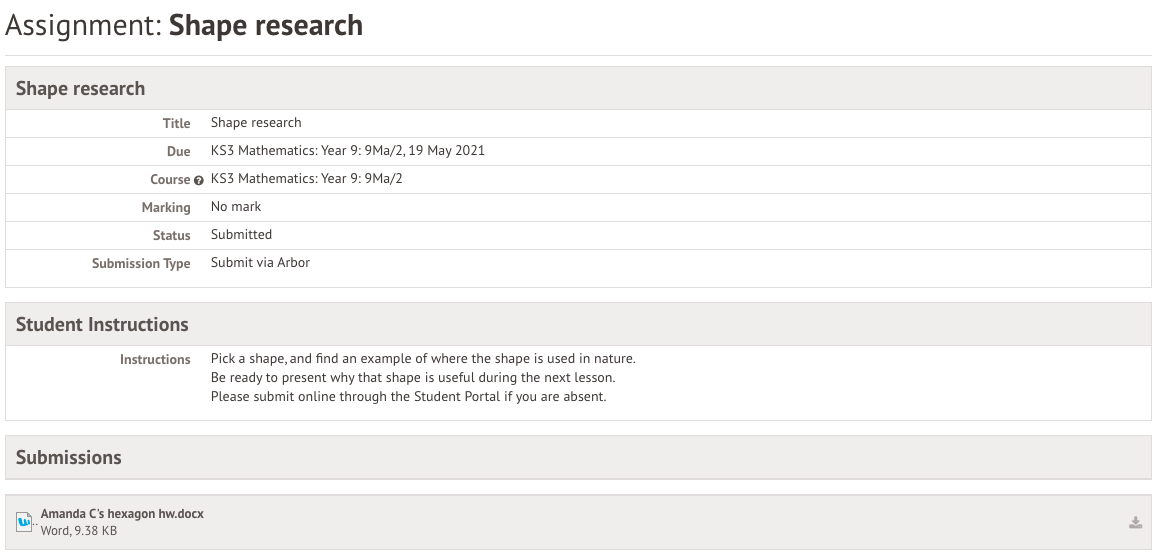
Task: Select the "Student Instructions" section header
Action: (x=102, y=324)
